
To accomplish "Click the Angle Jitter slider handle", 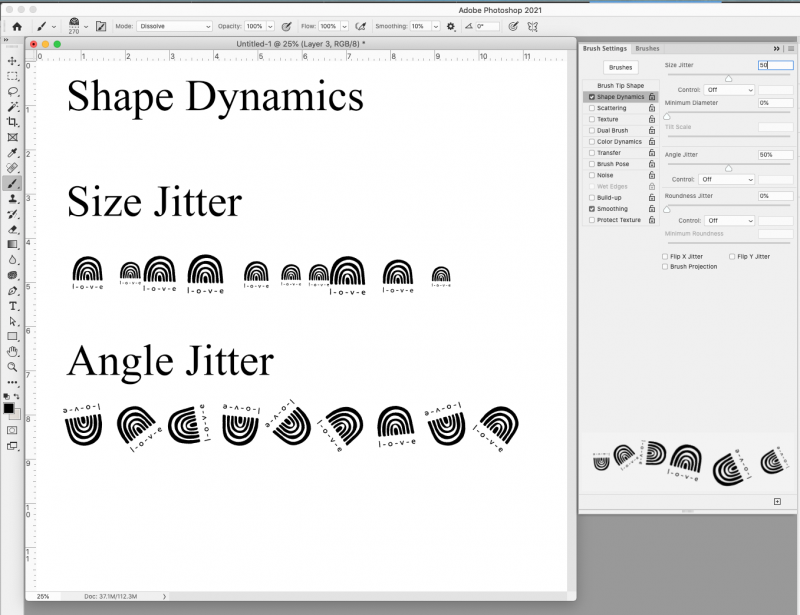I will (729, 168).
